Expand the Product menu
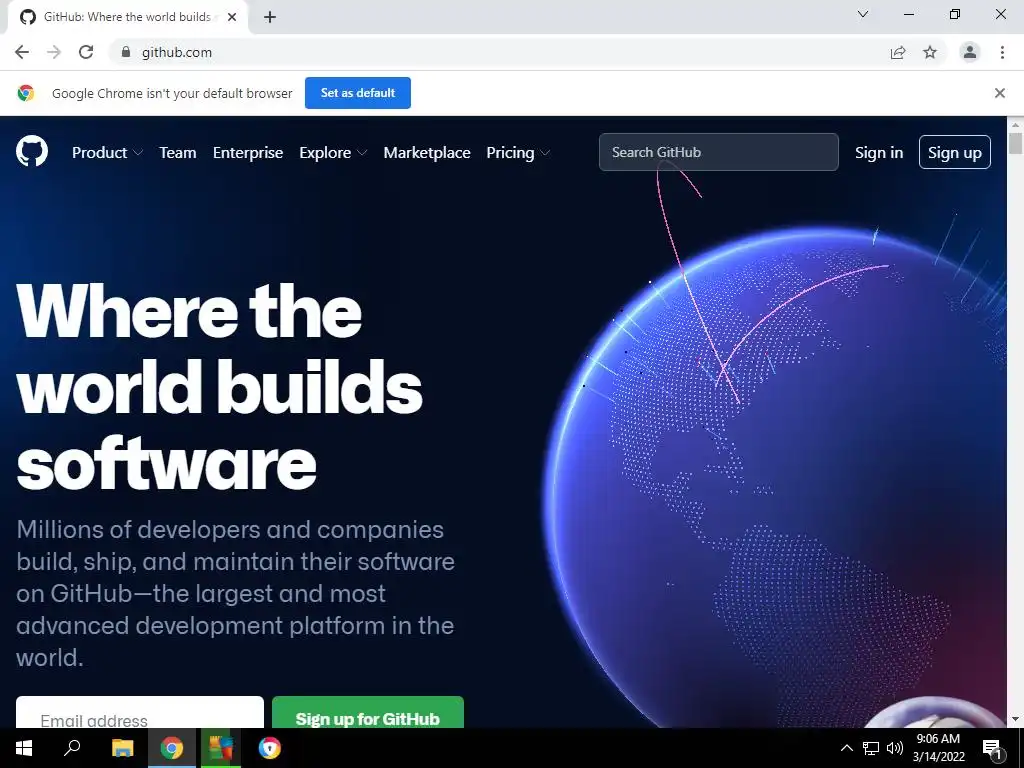 point(107,152)
